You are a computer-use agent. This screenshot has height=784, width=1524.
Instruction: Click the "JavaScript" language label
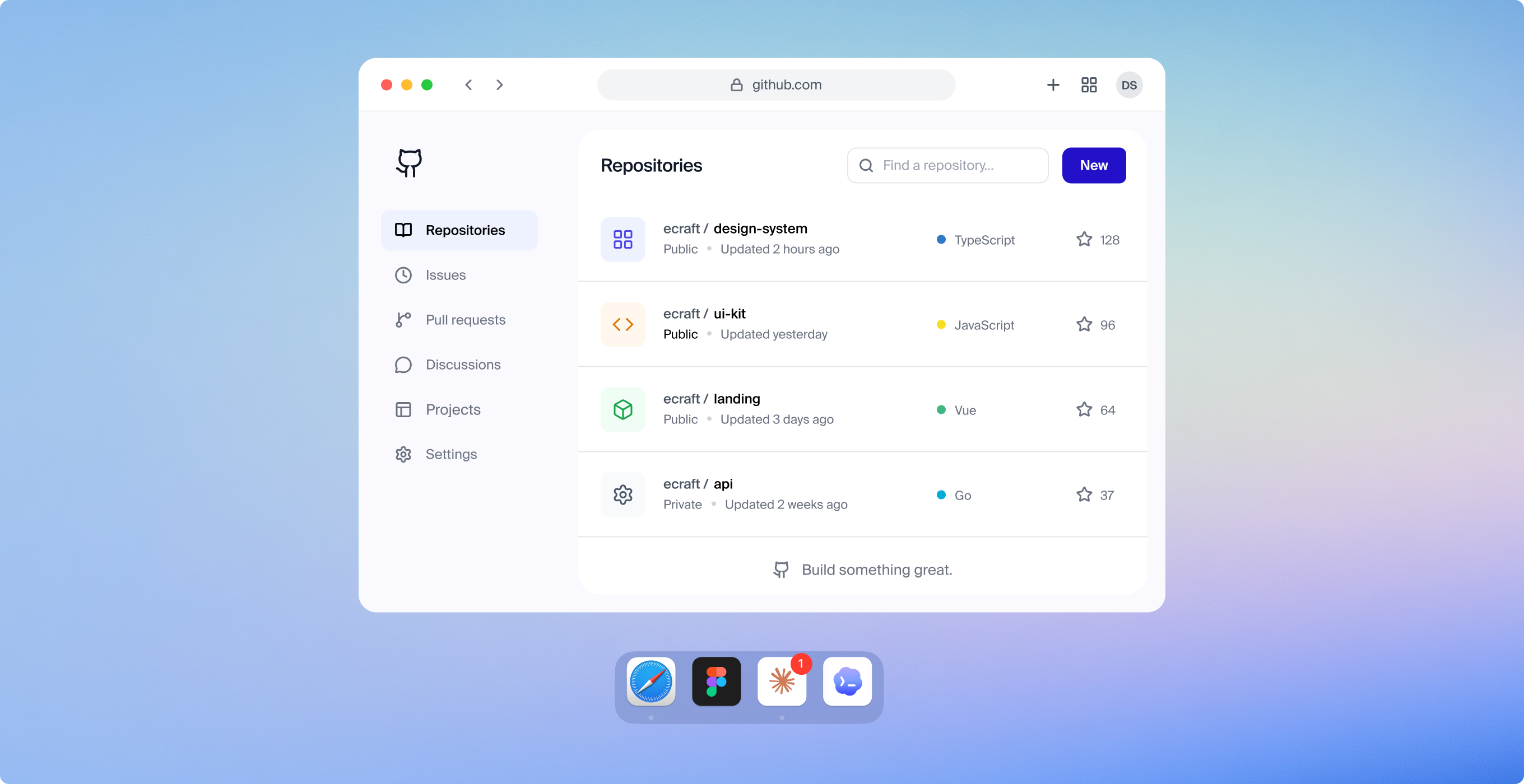[984, 325]
